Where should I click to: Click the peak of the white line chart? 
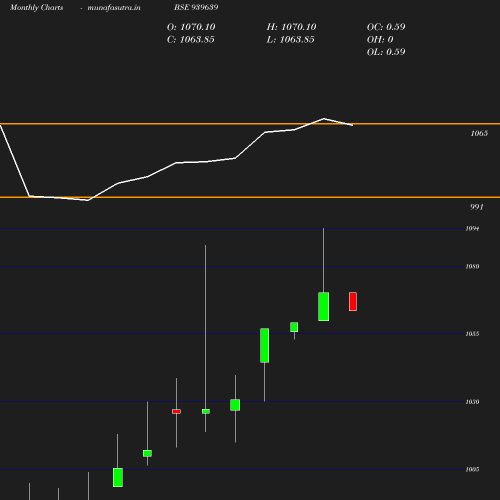pos(324,118)
